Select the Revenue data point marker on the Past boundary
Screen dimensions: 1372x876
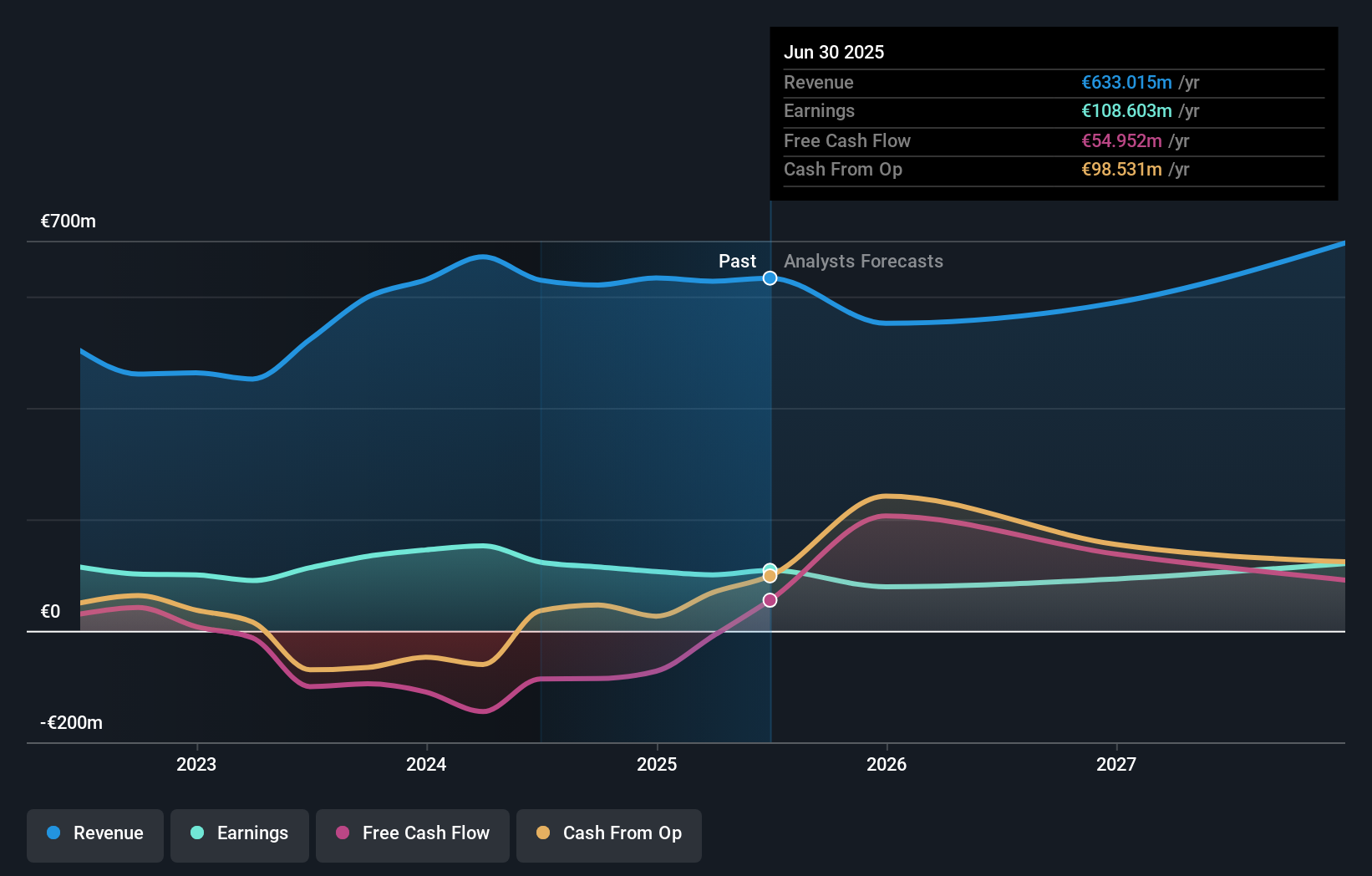point(770,278)
